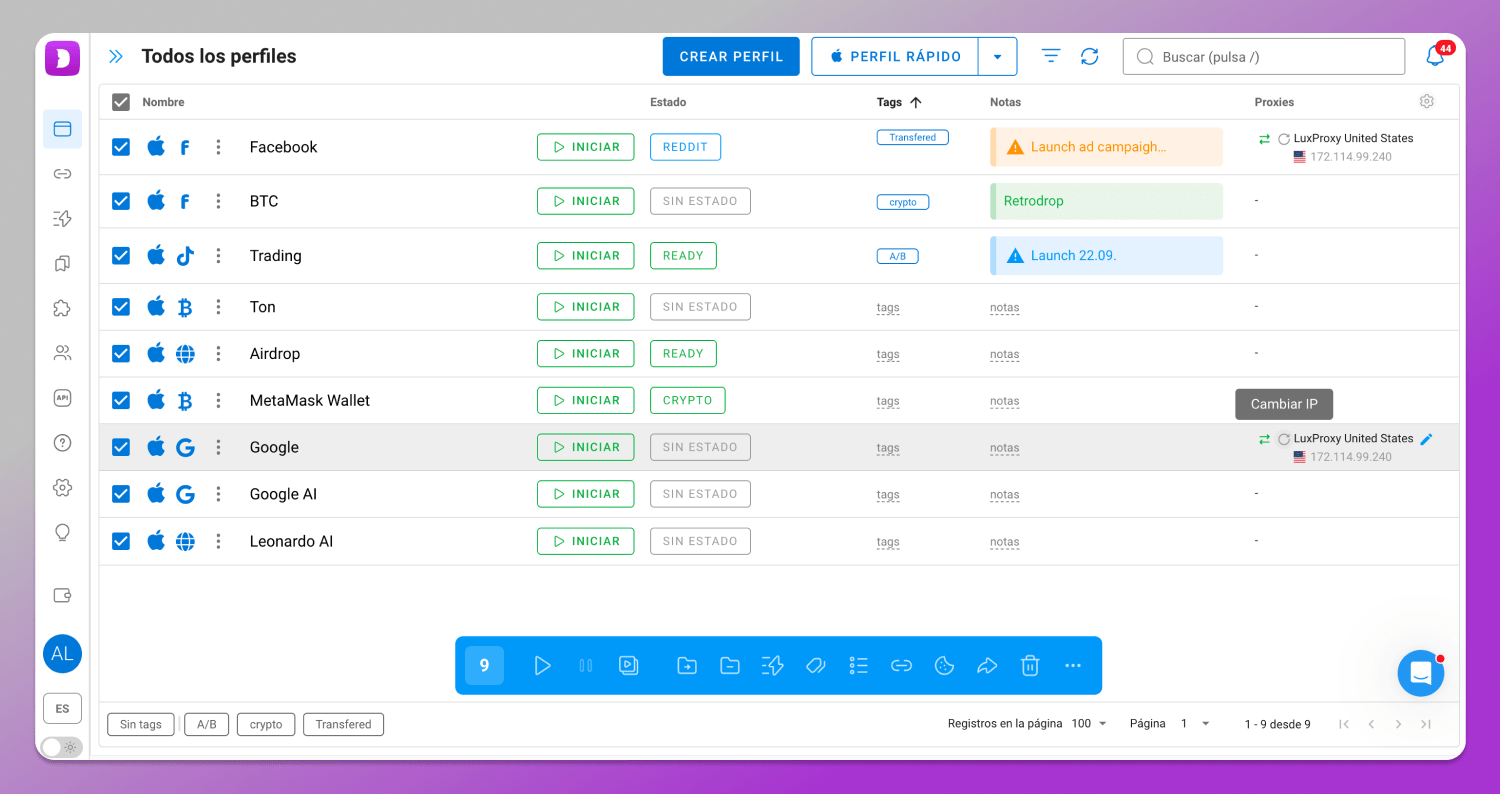Select all profiles with the header checkbox
Screen dimensions: 1500x794
point(120,102)
